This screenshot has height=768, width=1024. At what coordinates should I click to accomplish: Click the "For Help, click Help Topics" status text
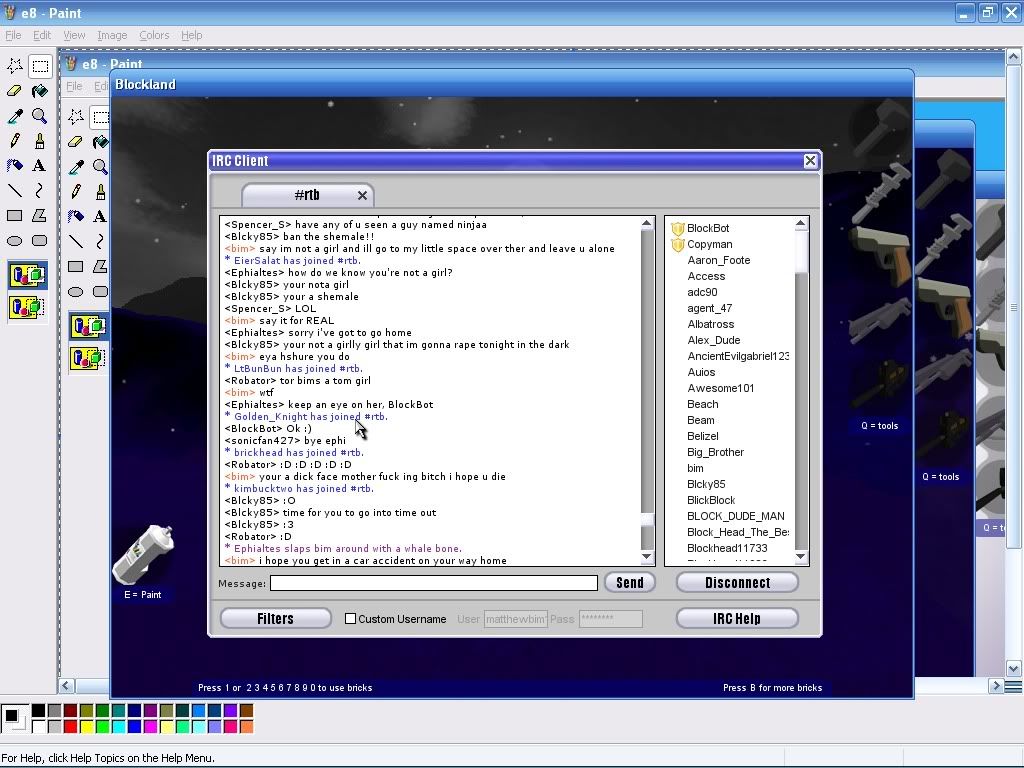pyautogui.click(x=108, y=758)
